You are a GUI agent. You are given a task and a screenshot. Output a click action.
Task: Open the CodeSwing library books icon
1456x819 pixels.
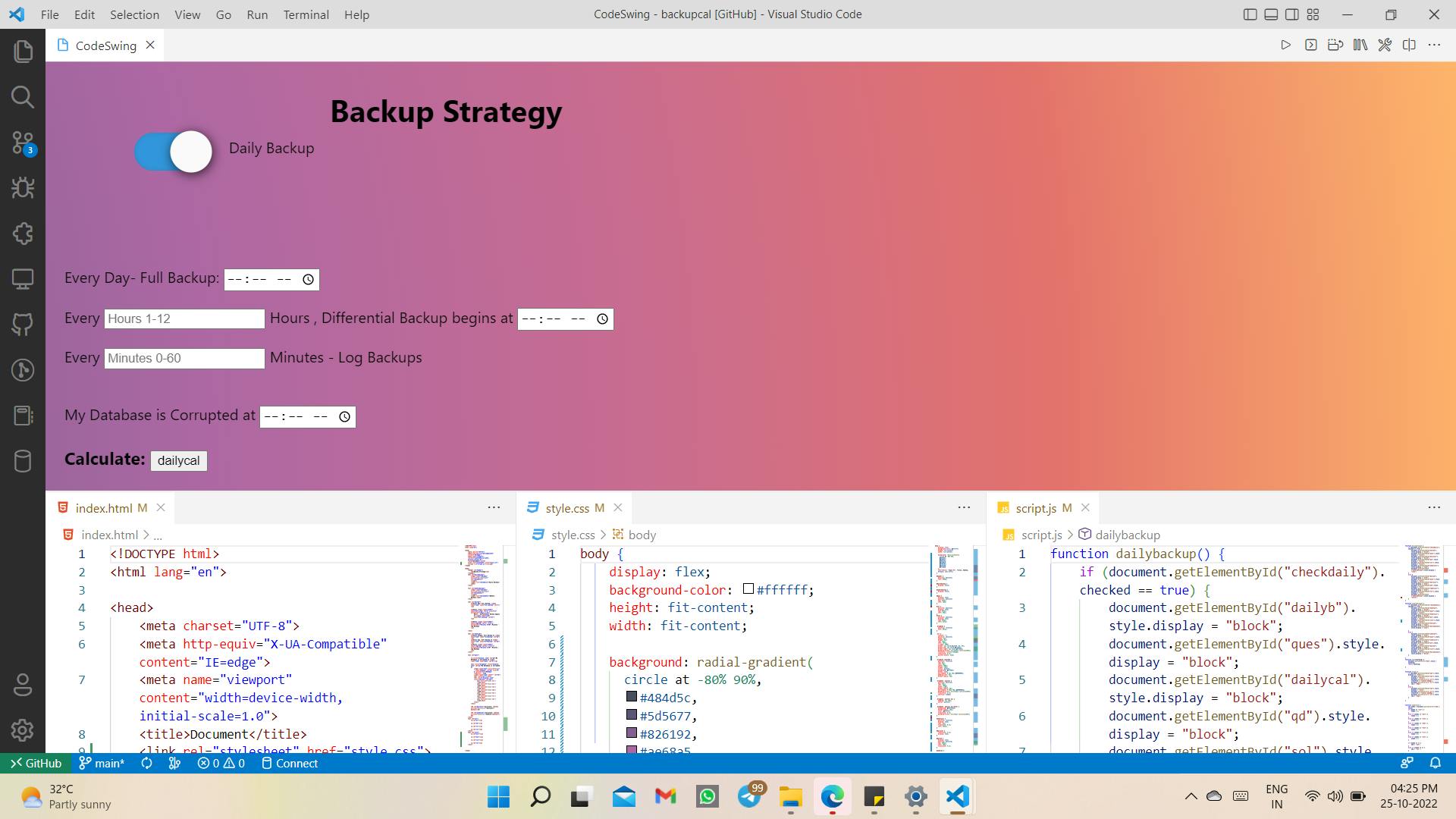tap(1360, 45)
